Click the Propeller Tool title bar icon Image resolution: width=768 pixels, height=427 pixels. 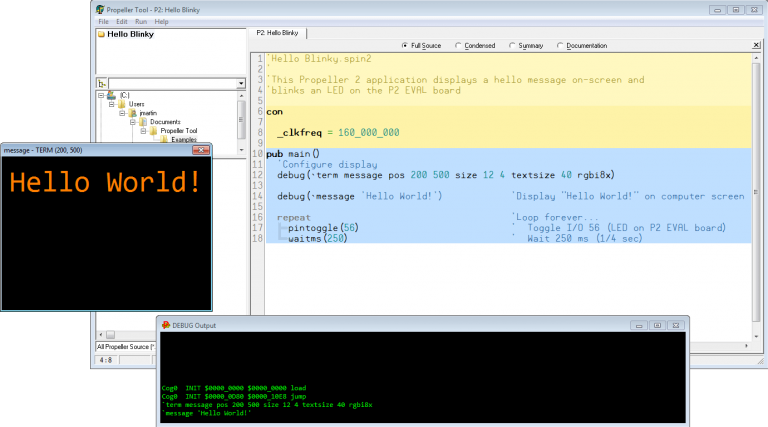click(x=100, y=9)
